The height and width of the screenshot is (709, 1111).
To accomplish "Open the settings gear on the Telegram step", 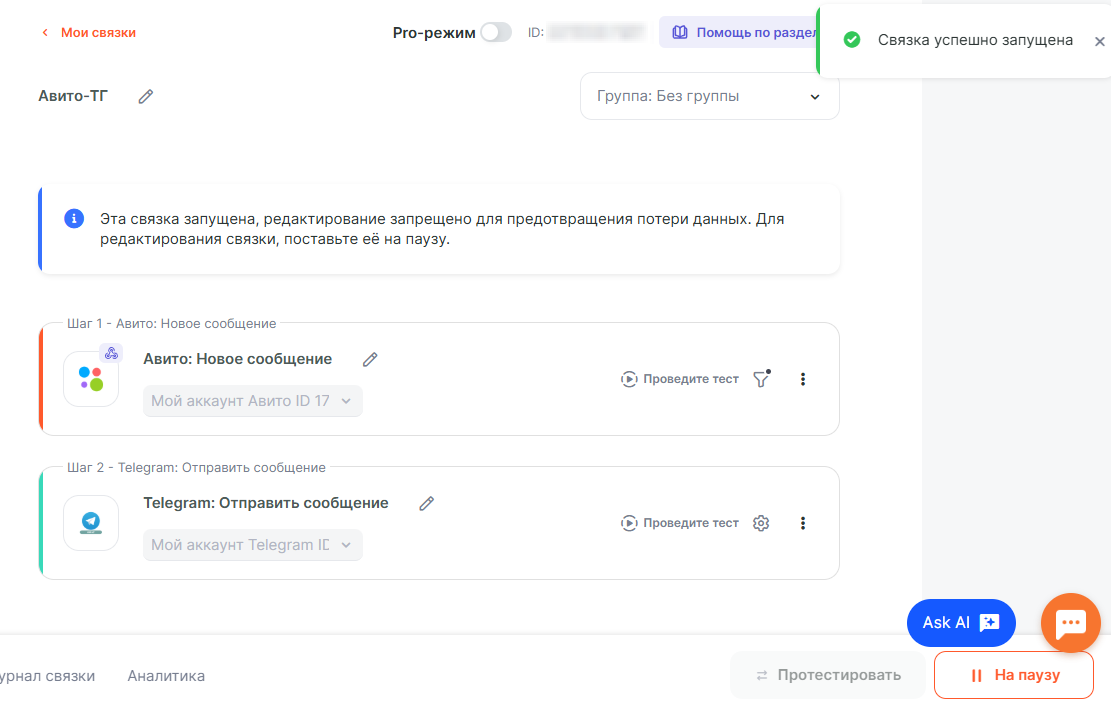I will pos(761,523).
